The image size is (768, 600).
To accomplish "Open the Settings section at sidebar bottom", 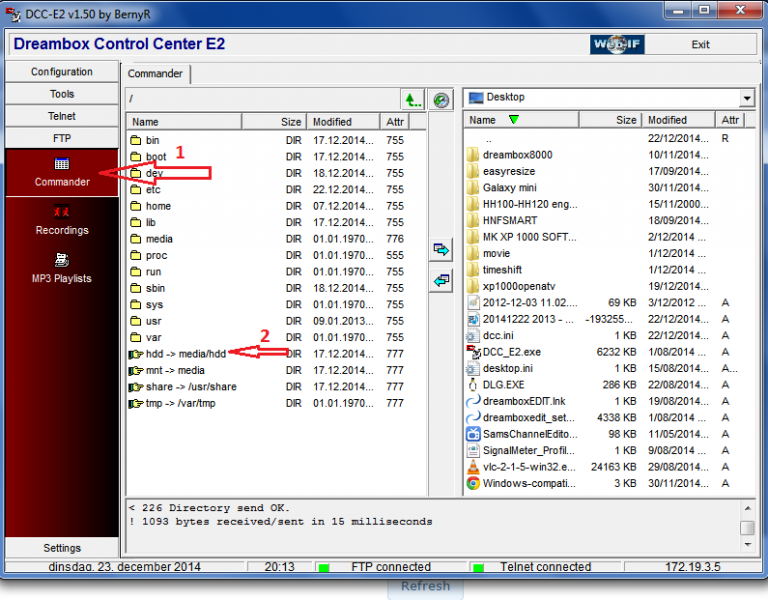I will click(62, 548).
